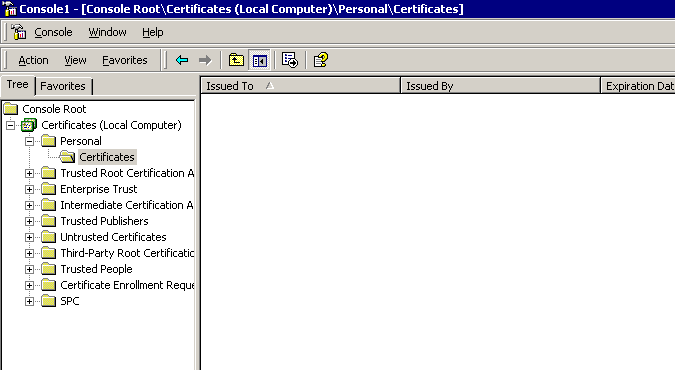Open the Favorites menu in toolbar
This screenshot has height=370, width=675.
(x=125, y=60)
